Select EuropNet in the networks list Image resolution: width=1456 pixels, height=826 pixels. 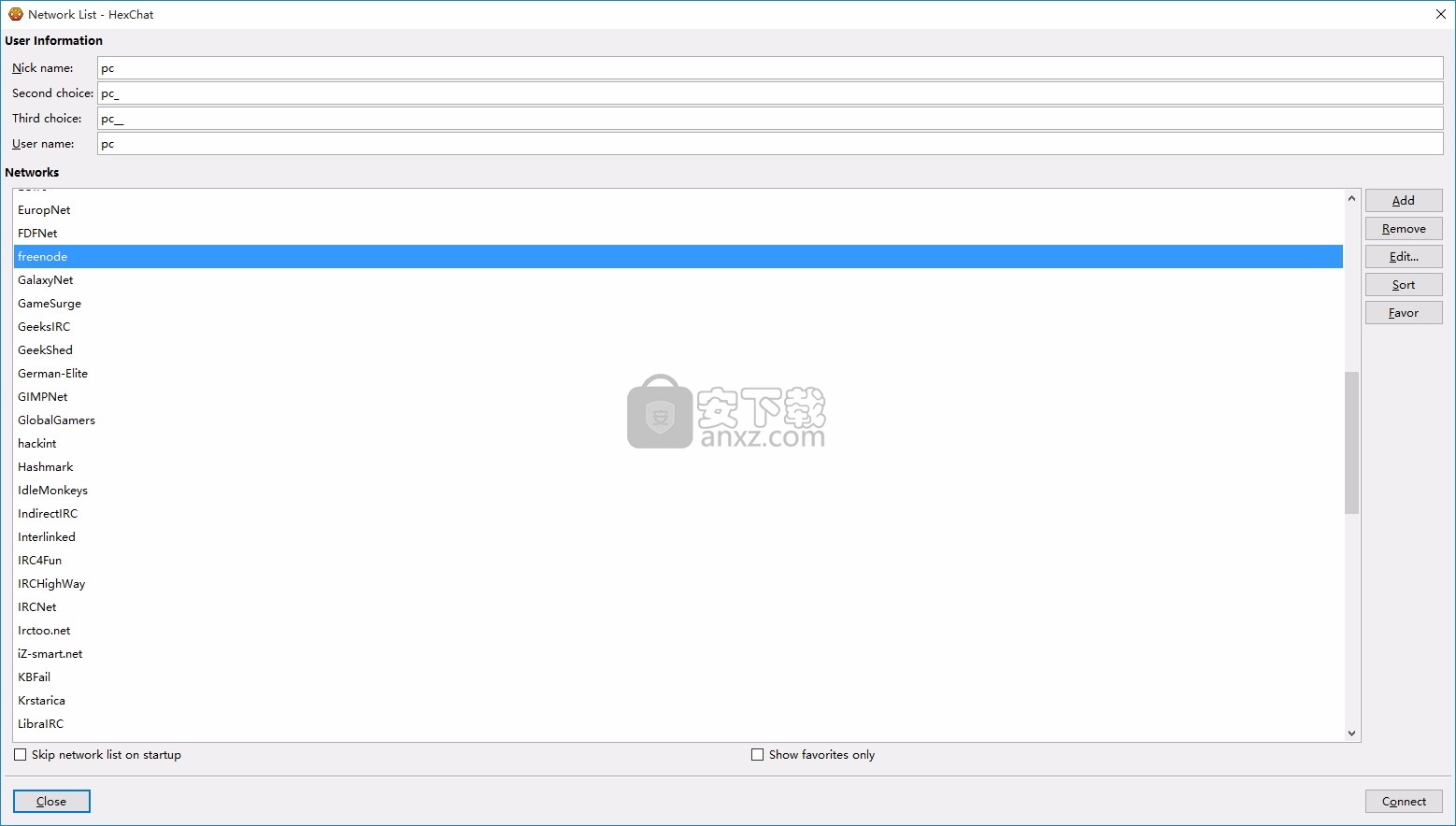point(678,209)
